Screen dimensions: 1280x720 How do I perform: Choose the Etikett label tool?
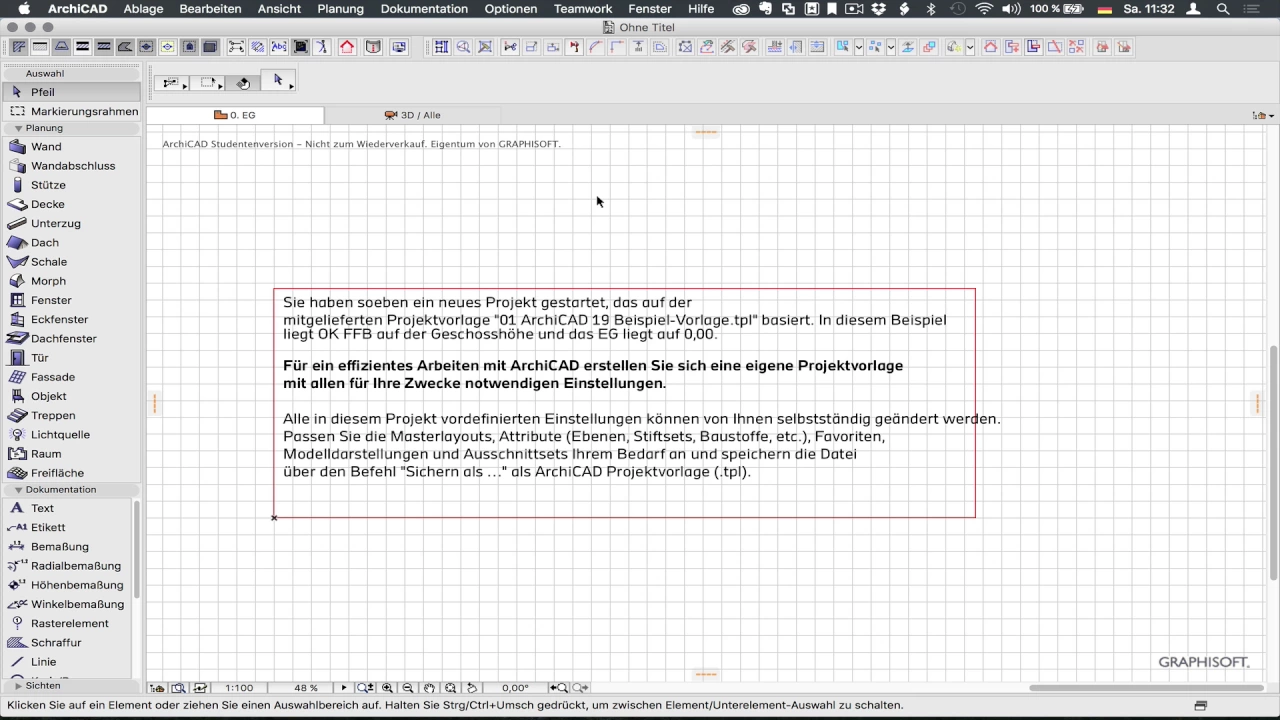tap(66, 527)
